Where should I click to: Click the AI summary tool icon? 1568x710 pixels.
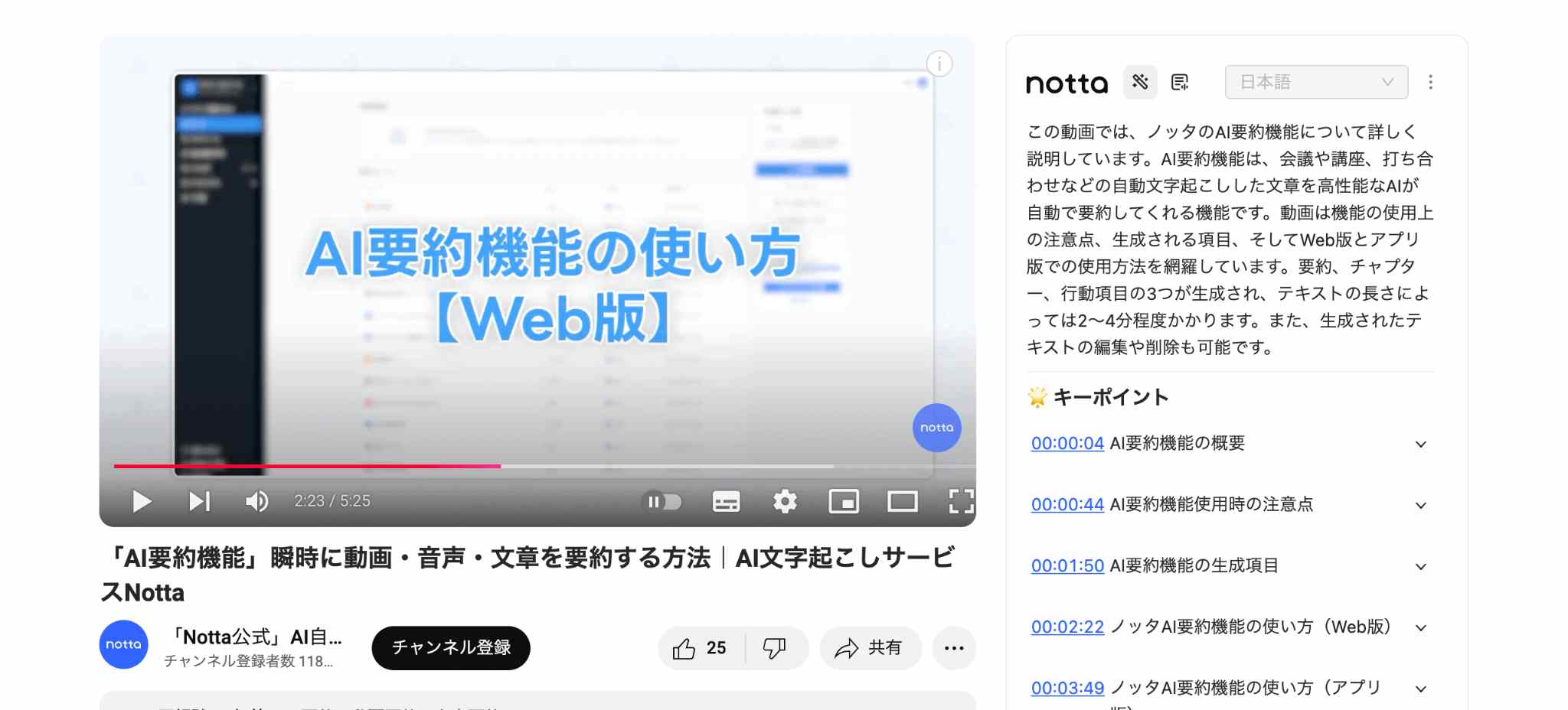[x=1140, y=82]
